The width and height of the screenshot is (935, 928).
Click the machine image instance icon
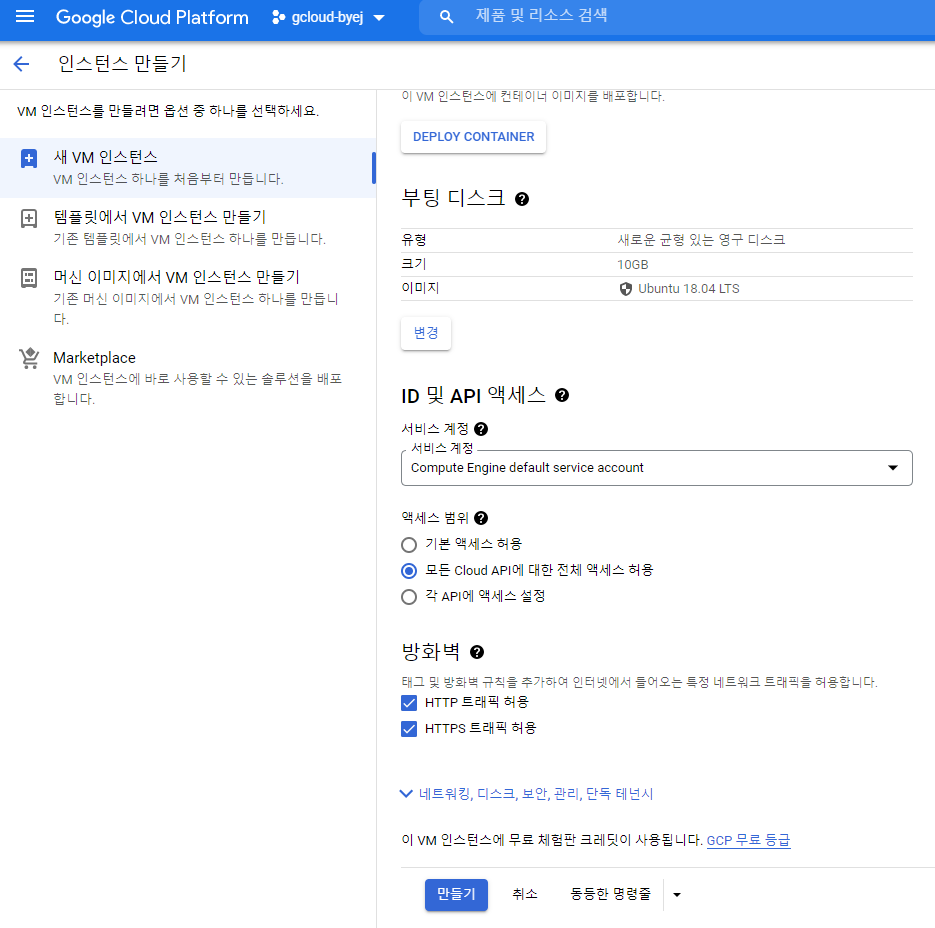tap(29, 278)
